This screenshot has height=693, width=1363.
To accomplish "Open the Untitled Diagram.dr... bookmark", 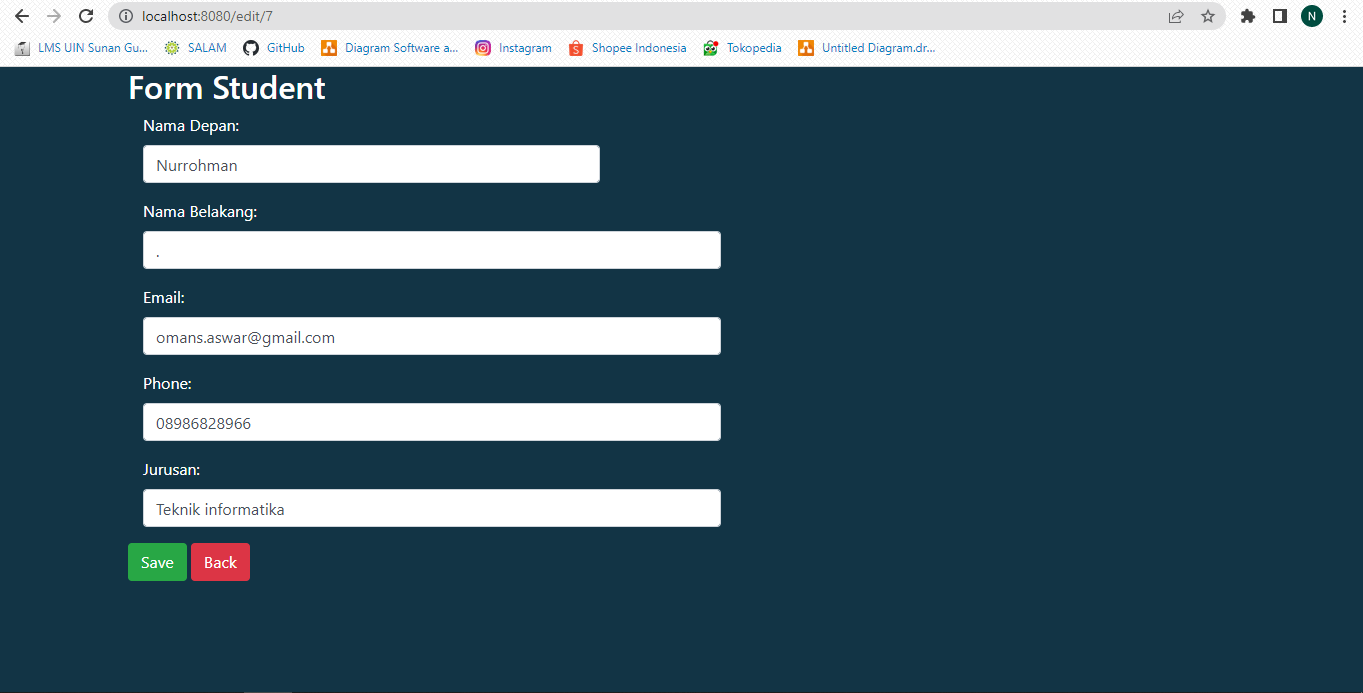I will [x=867, y=48].
